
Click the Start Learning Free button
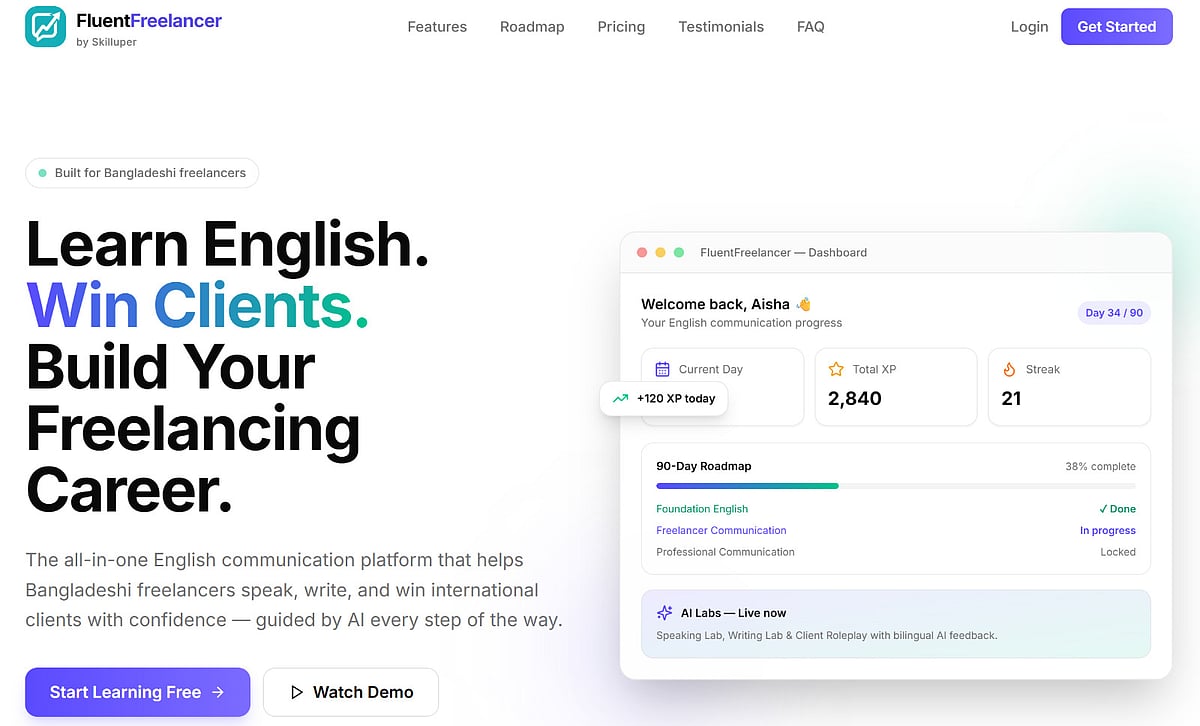point(137,692)
